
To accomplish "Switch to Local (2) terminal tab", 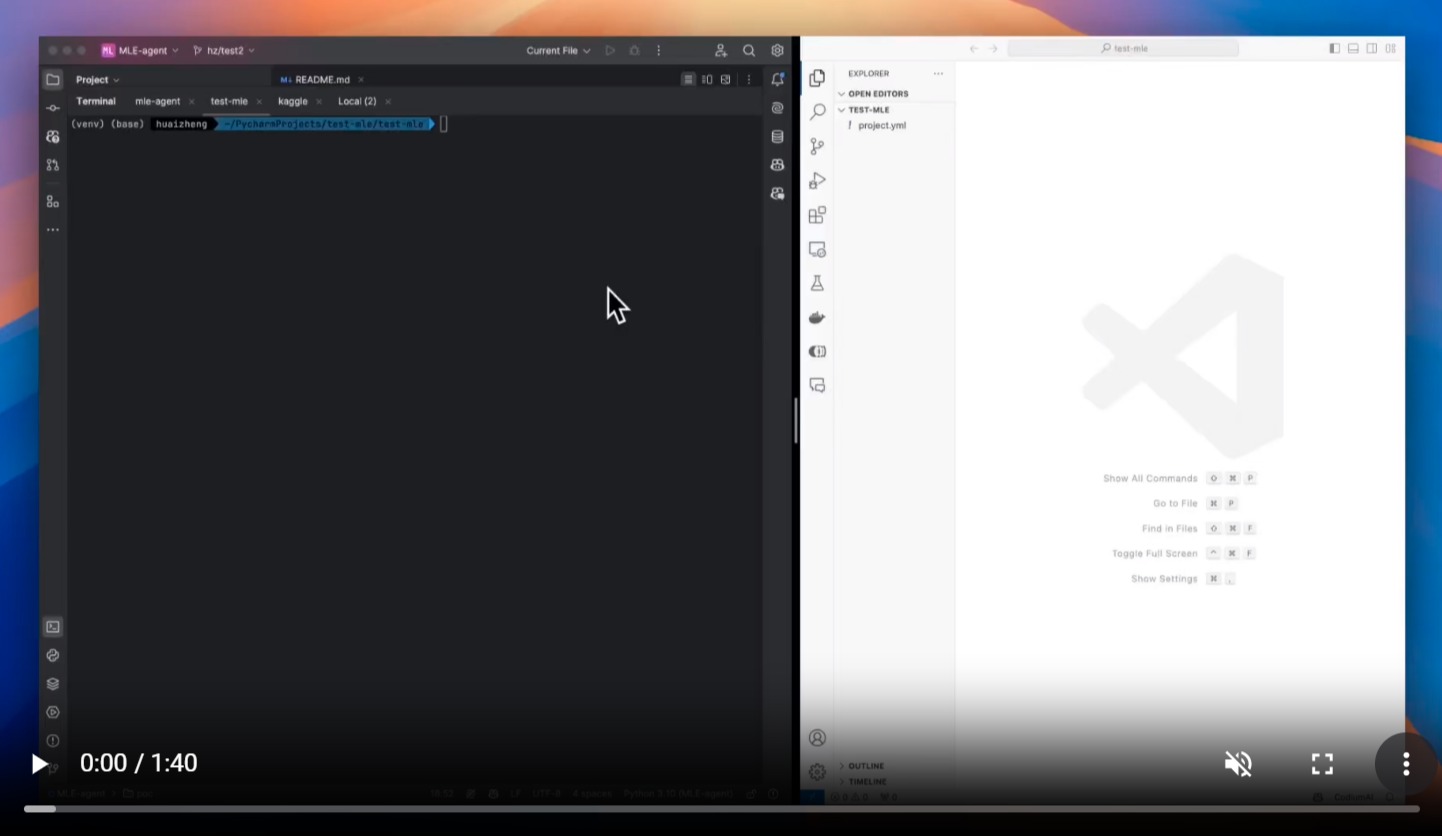I will pyautogui.click(x=357, y=101).
